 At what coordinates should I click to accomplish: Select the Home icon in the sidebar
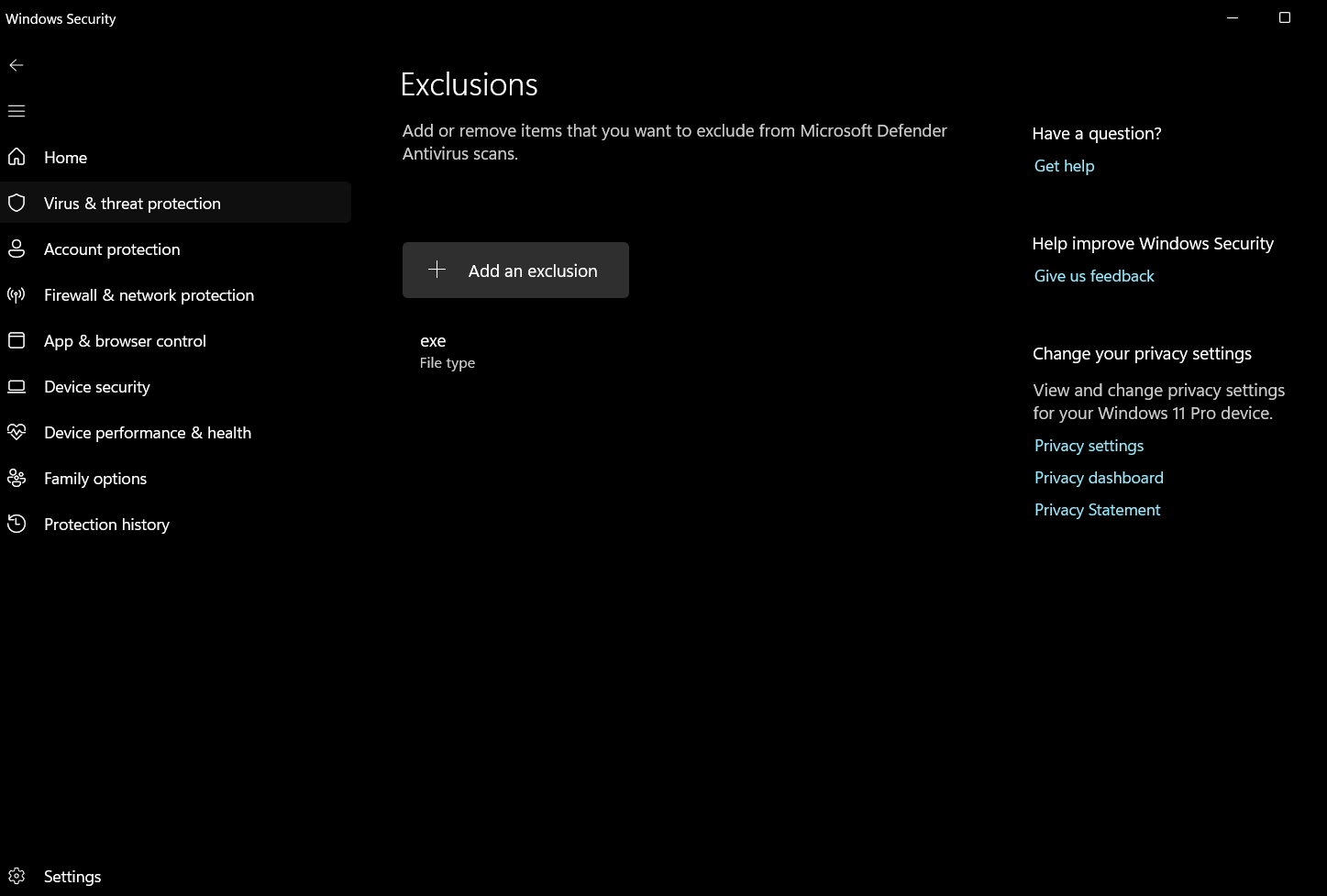[x=17, y=157]
